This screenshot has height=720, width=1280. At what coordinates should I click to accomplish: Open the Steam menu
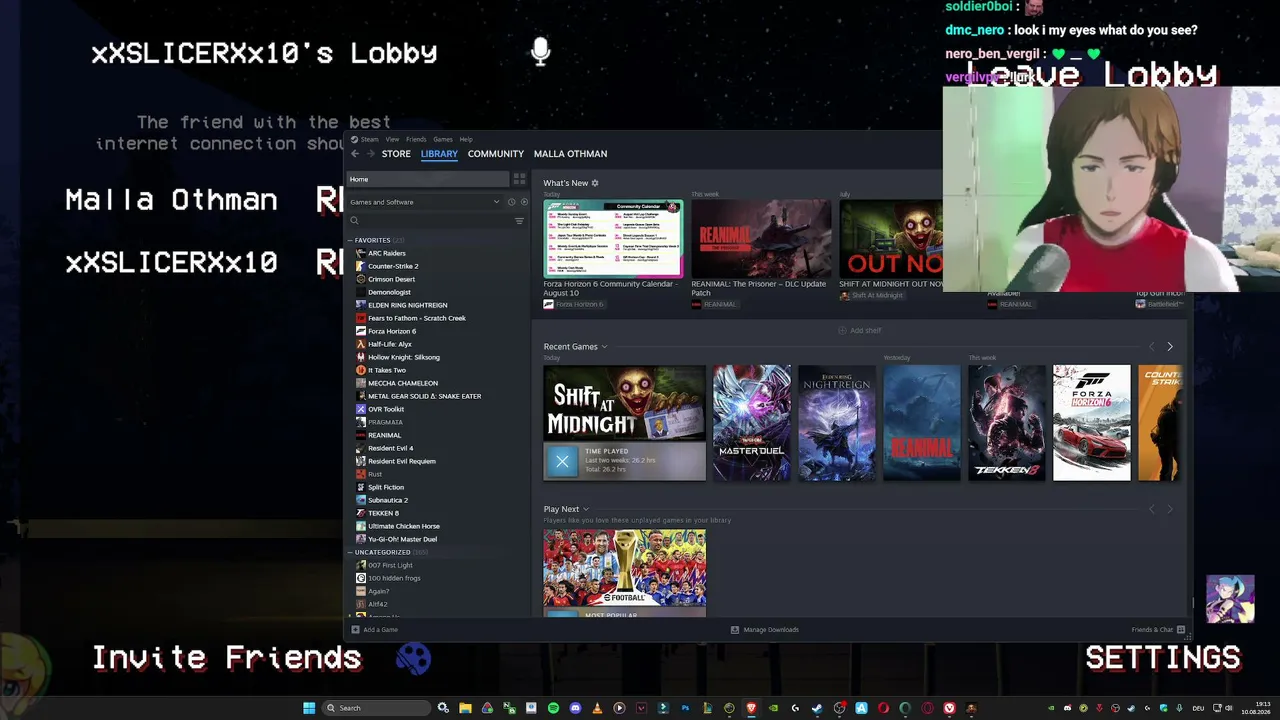point(369,139)
